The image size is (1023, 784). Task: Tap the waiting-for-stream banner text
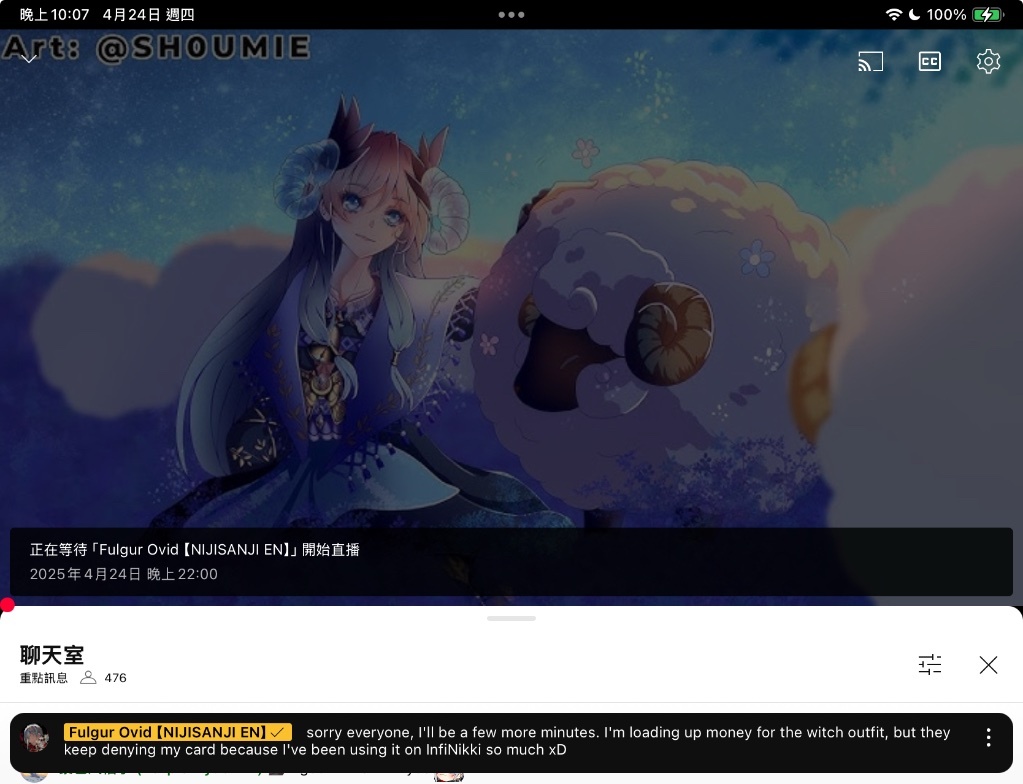pyautogui.click(x=194, y=550)
